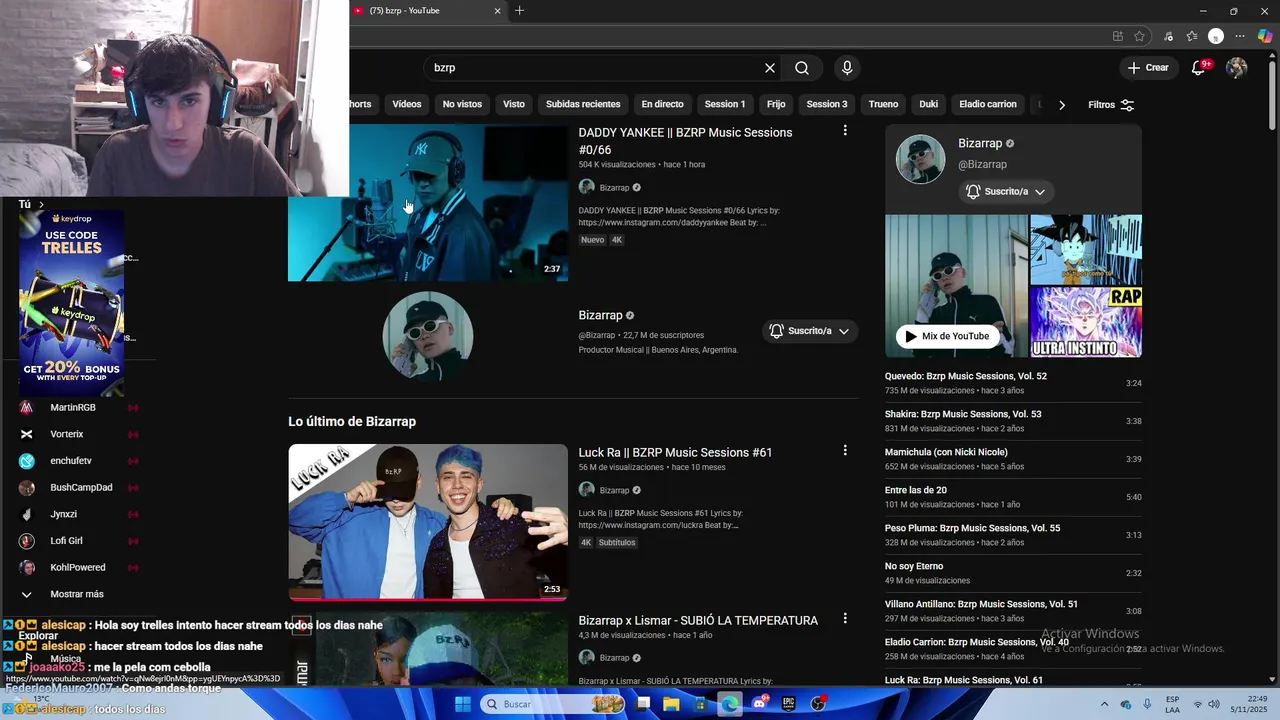
Task: Open more options for DADDY YANKEE BZRP session video
Action: (845, 130)
